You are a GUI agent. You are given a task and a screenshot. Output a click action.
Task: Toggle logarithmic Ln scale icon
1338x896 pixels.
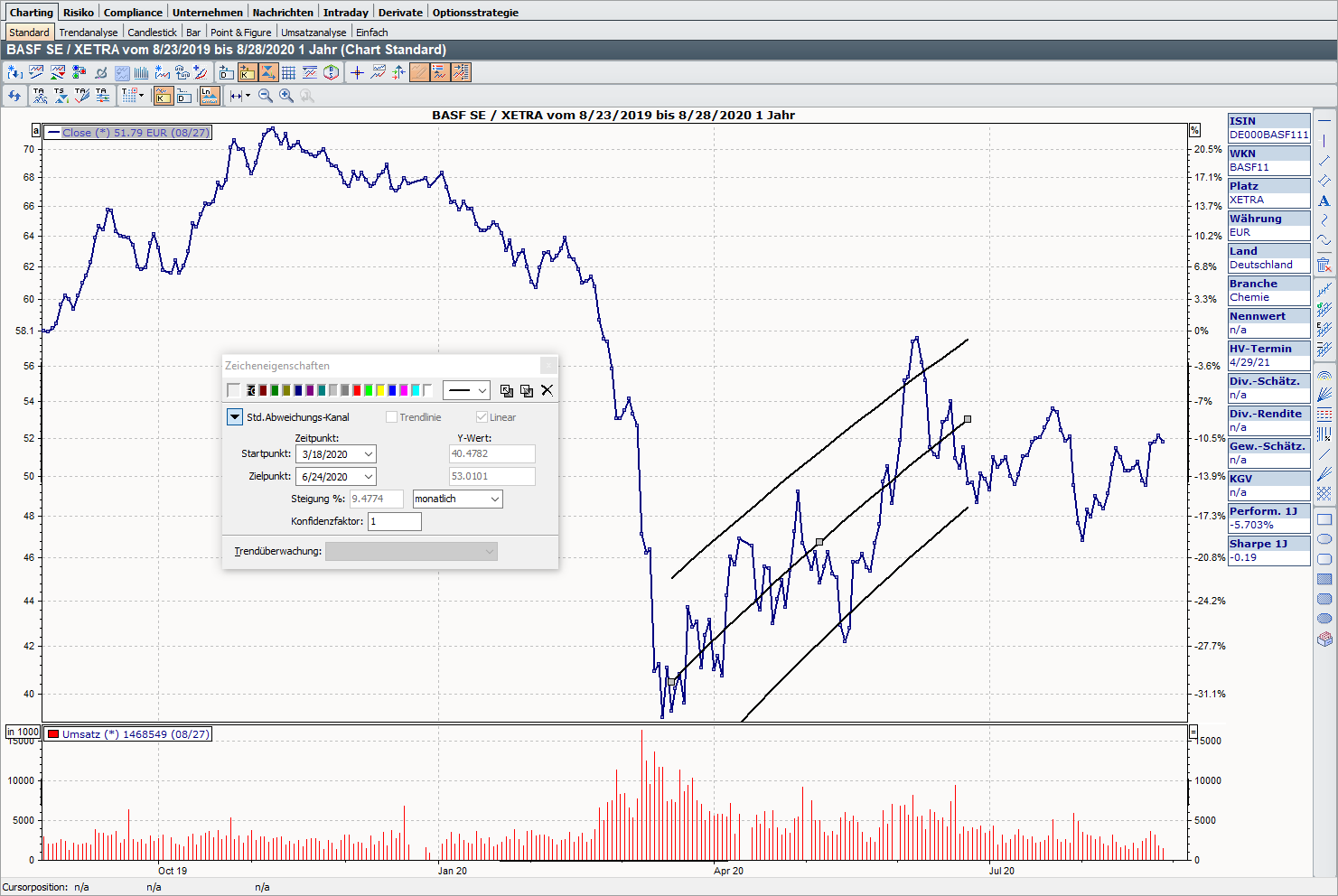[209, 96]
